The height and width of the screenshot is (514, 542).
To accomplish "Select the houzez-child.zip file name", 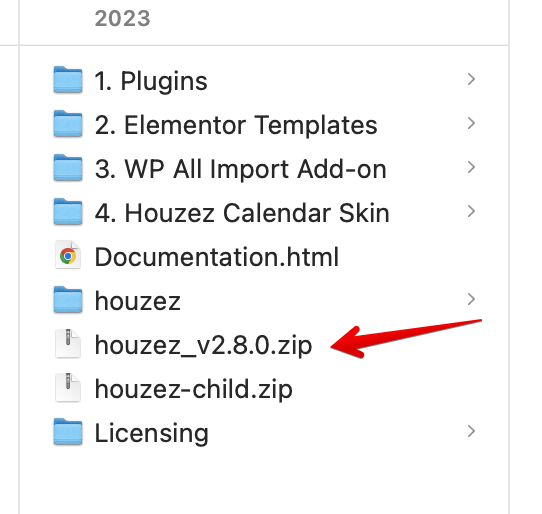I will click(x=194, y=389).
